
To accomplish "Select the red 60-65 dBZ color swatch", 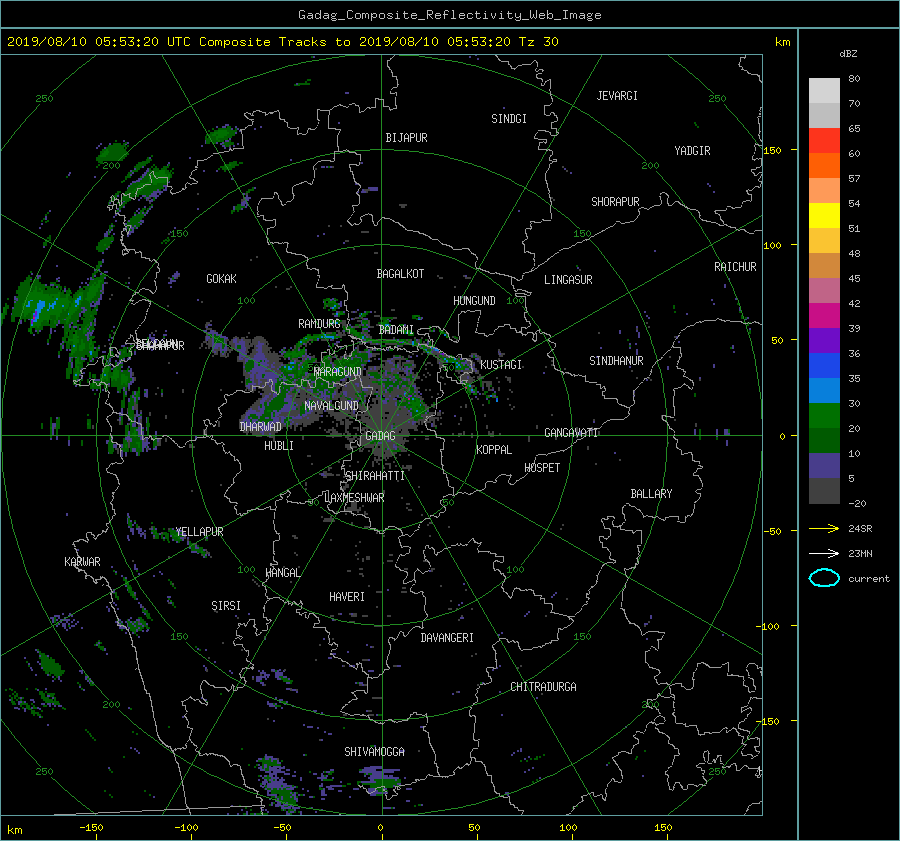I will (x=824, y=140).
